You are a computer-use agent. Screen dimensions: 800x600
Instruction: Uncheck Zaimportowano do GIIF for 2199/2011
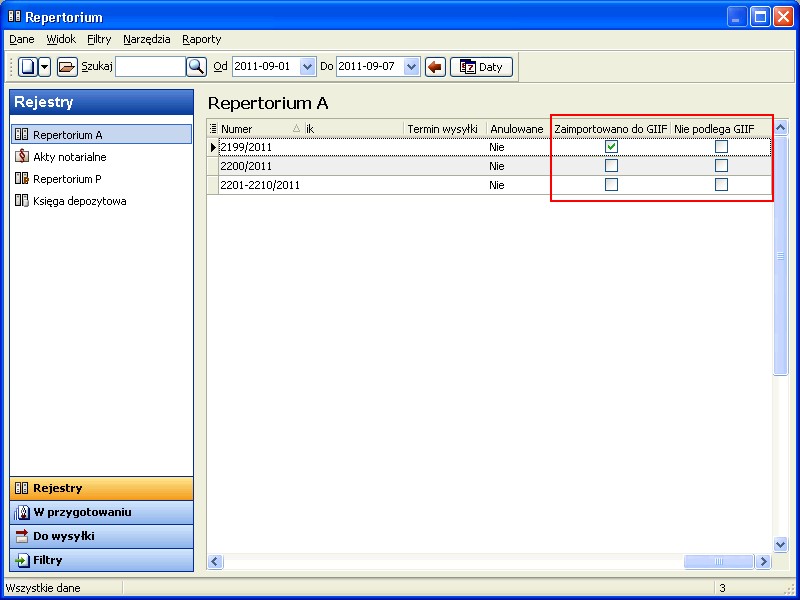(611, 147)
